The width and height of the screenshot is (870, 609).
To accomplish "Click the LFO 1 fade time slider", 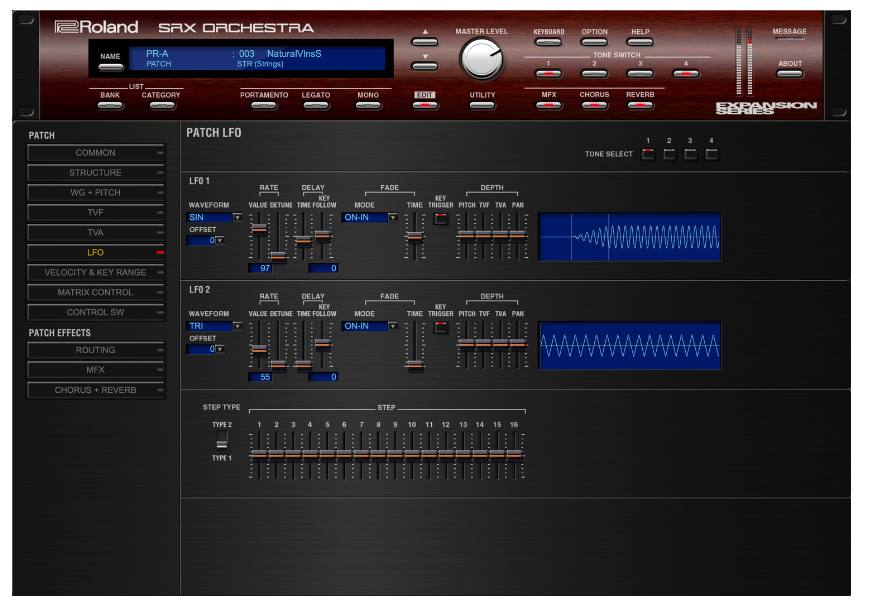I will click(x=414, y=236).
